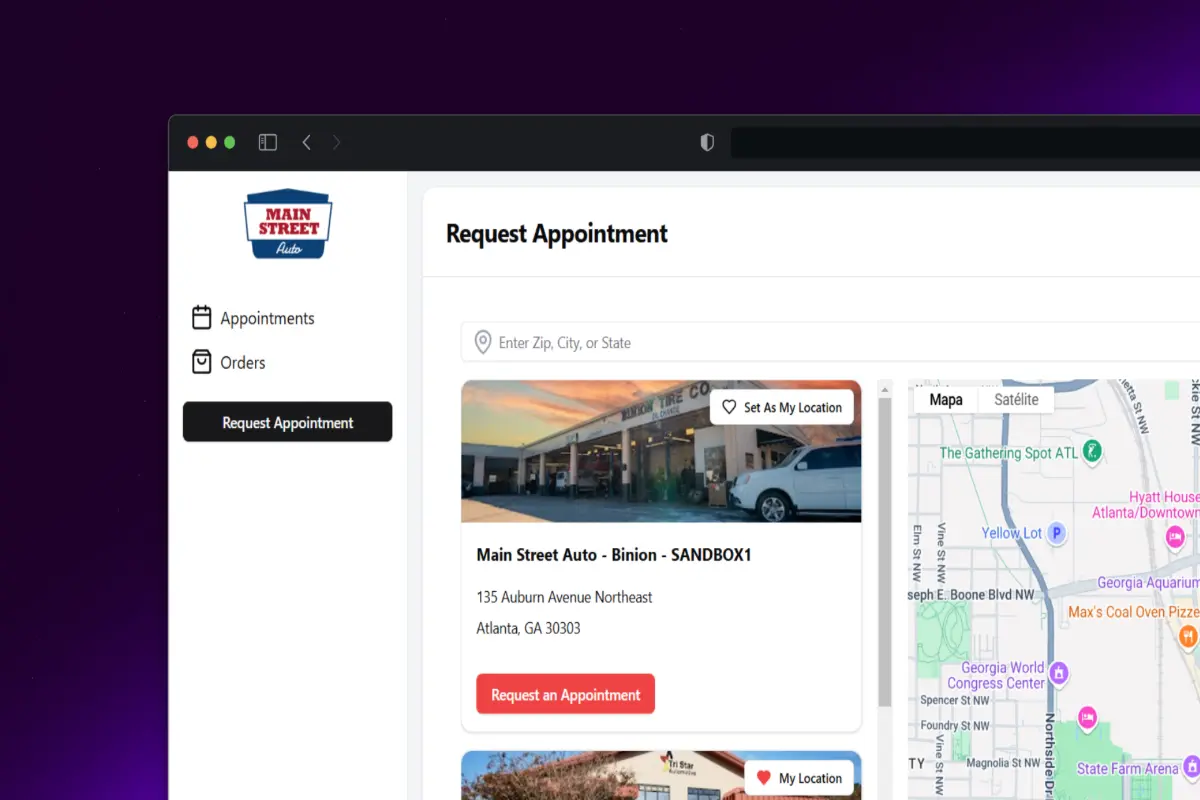
Task: Toggle the red heart My Location button
Action: [799, 778]
